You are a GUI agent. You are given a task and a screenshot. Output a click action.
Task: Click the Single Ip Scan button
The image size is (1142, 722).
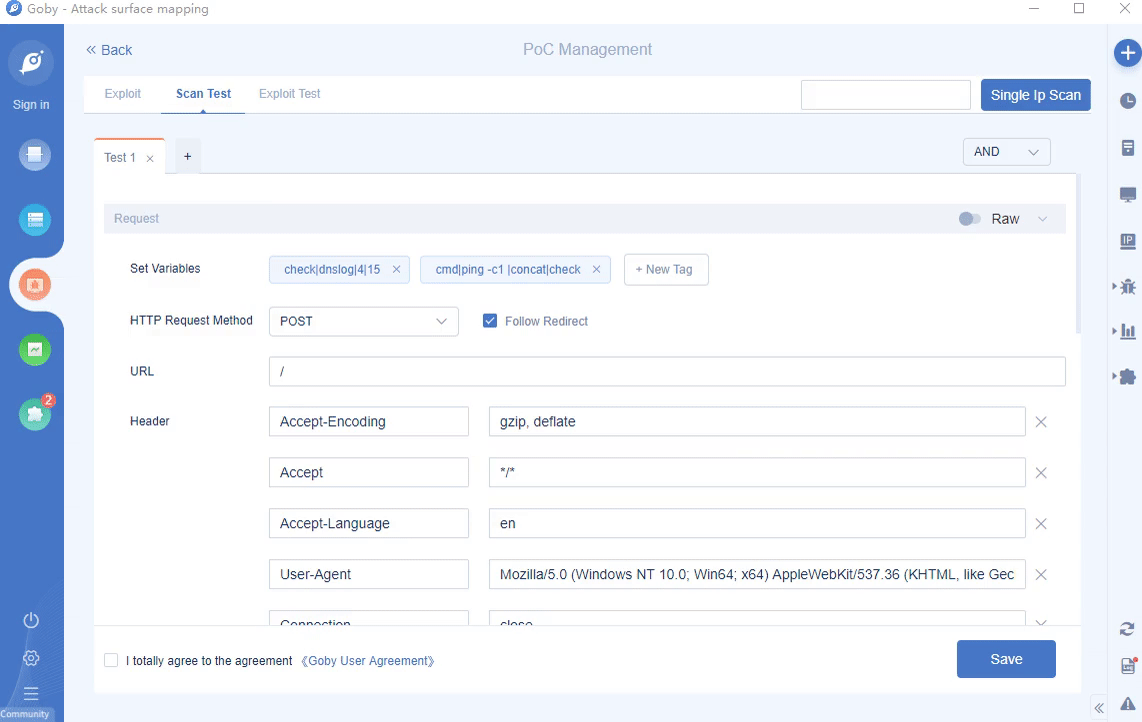click(1035, 95)
